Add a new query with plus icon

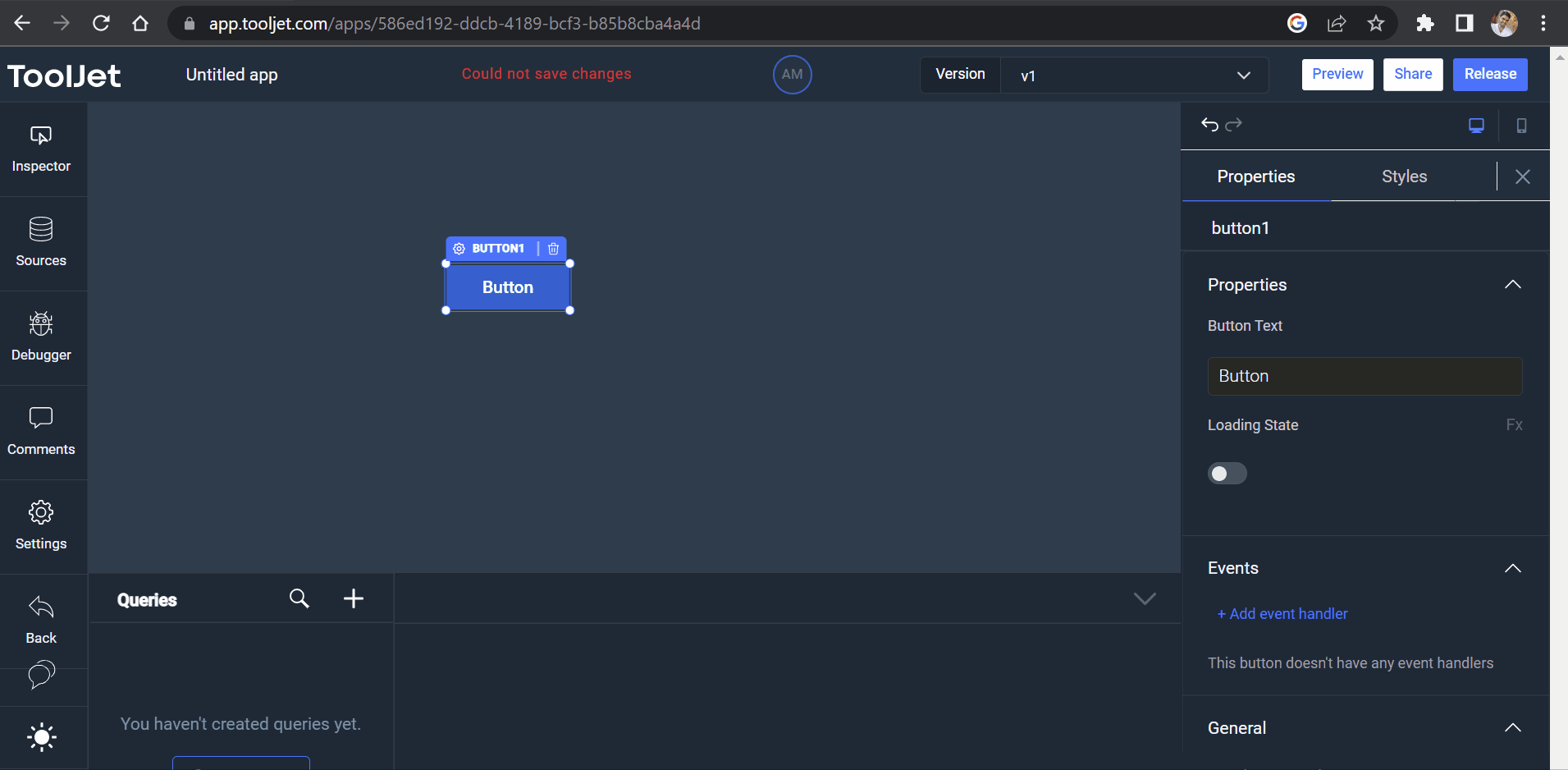pos(354,598)
